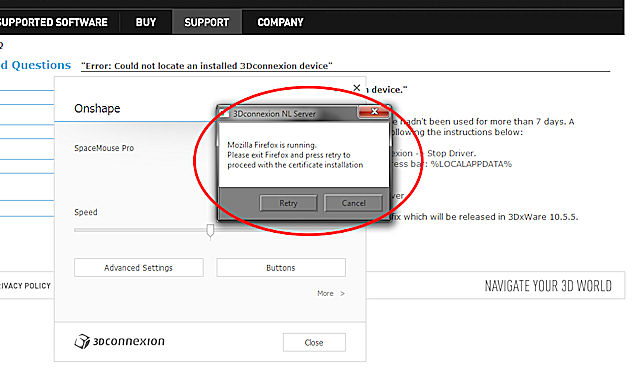Click the "Could not locate" error heading
Image resolution: width=640 pixels, height=392 pixels.
point(207,66)
